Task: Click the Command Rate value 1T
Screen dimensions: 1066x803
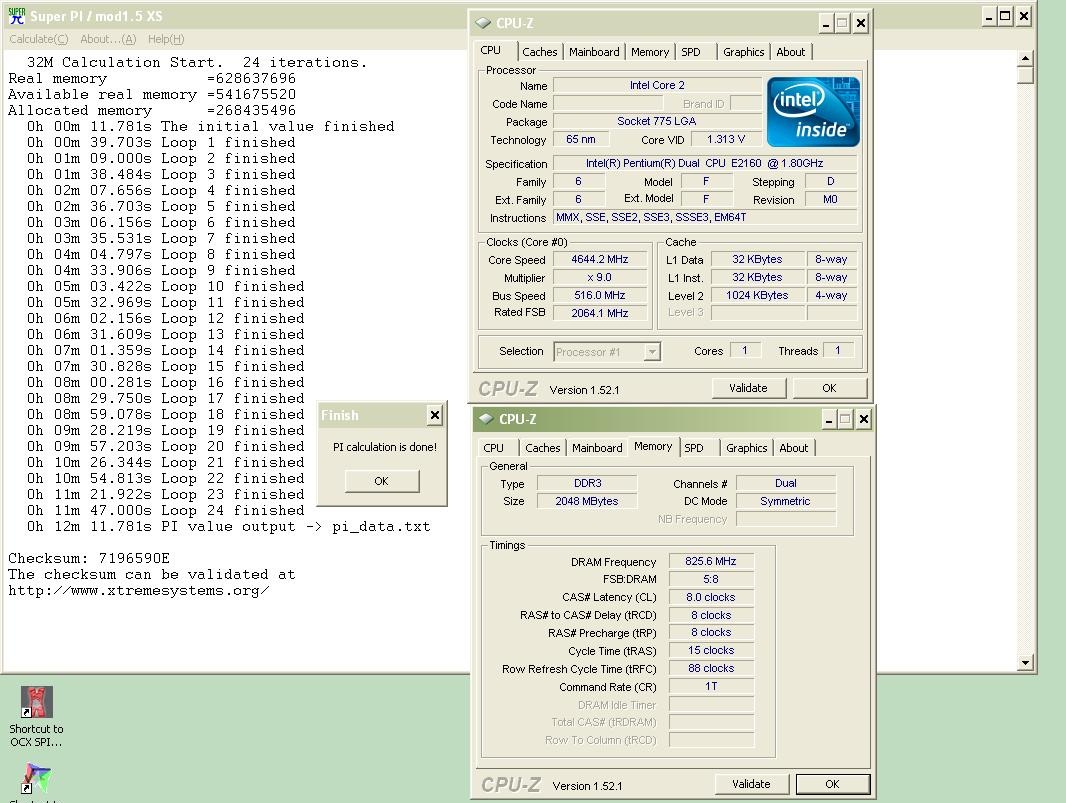Action: [x=711, y=687]
